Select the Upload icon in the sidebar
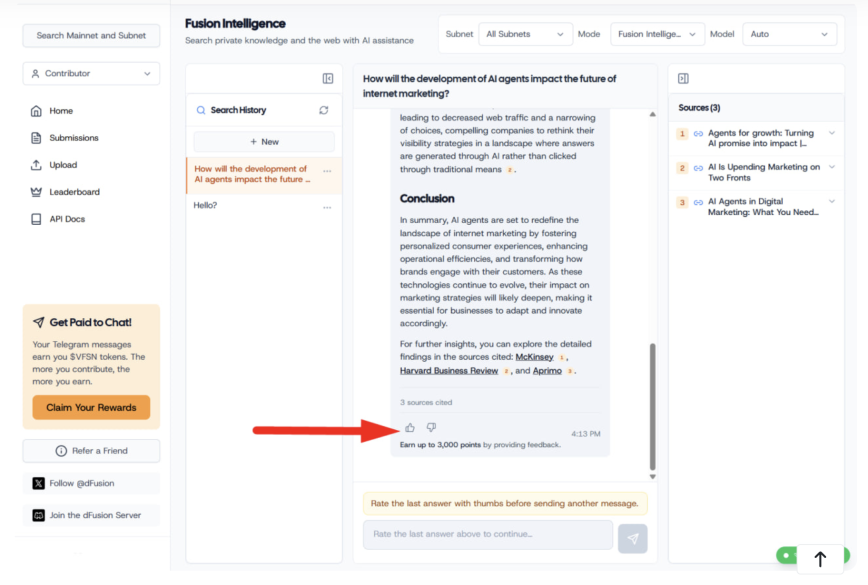 point(37,164)
